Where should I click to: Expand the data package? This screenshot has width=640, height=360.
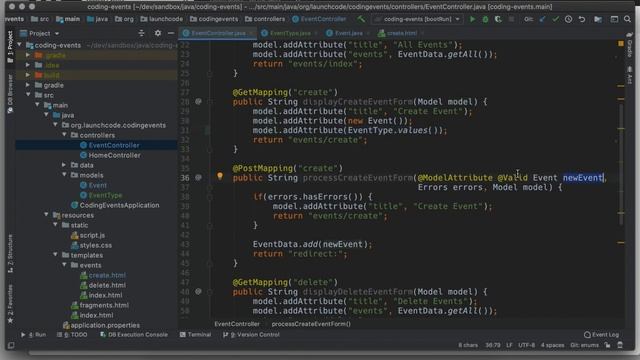pos(64,165)
